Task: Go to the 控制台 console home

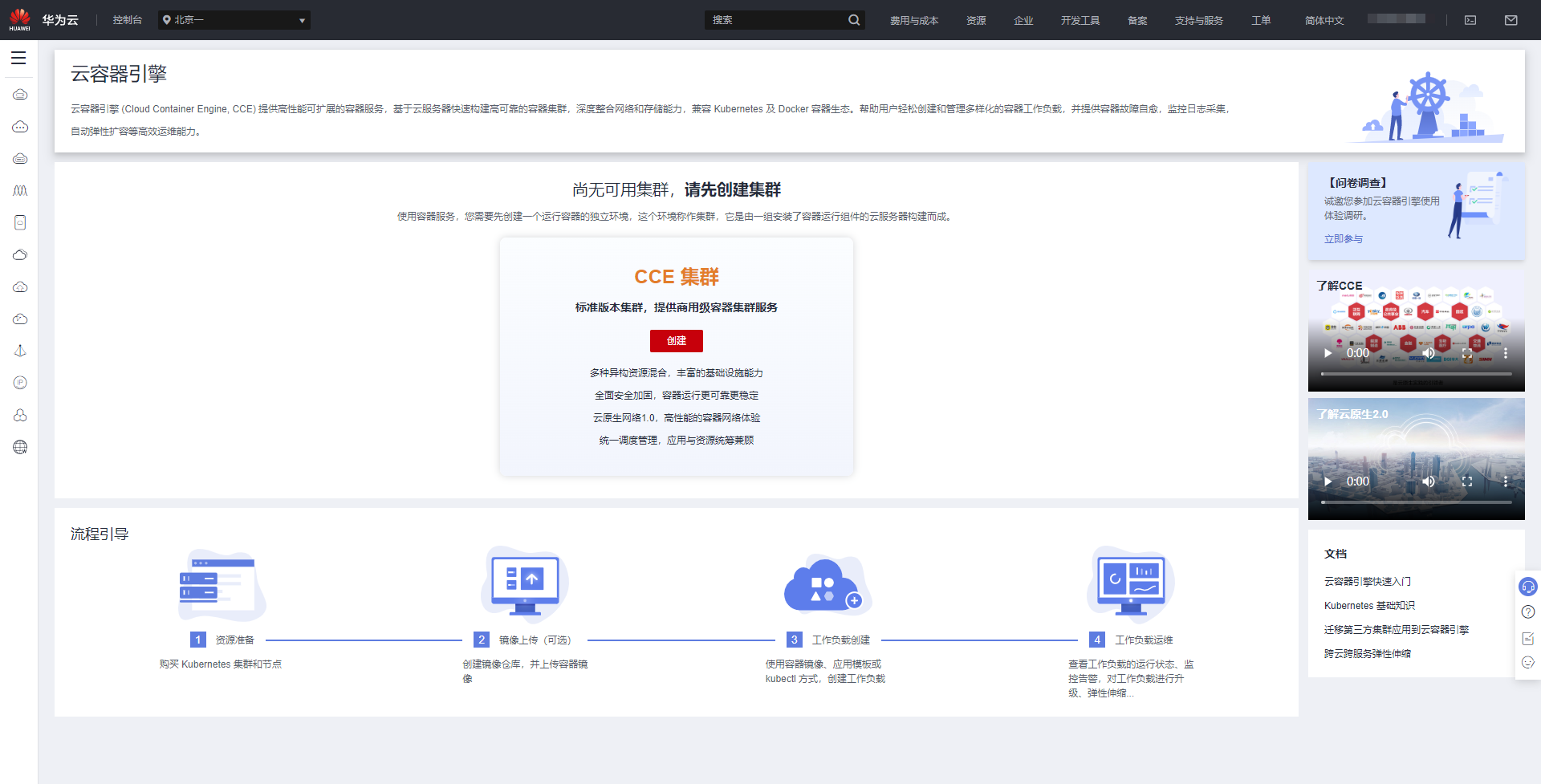Action: pyautogui.click(x=128, y=20)
